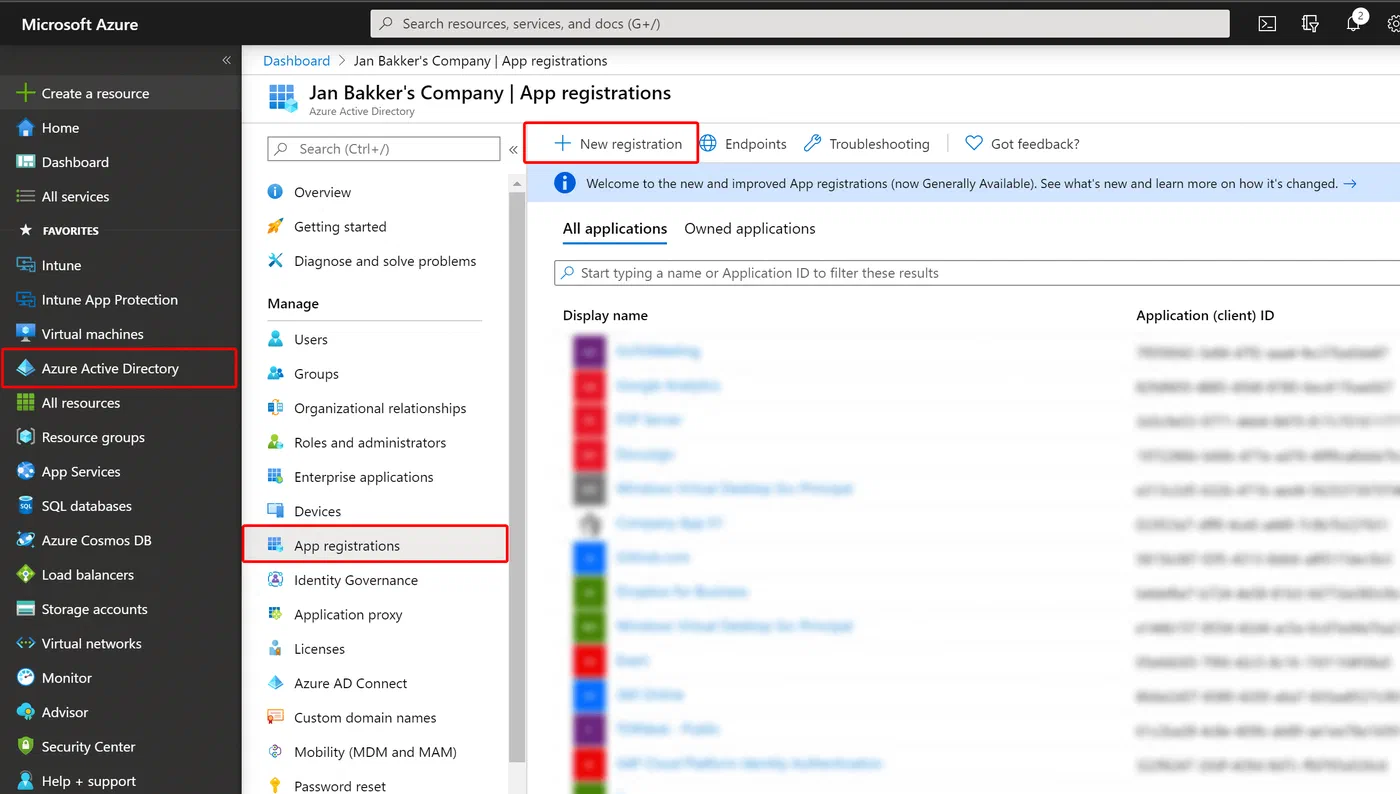Click the All services icon
The image size is (1400, 794).
coord(25,196)
